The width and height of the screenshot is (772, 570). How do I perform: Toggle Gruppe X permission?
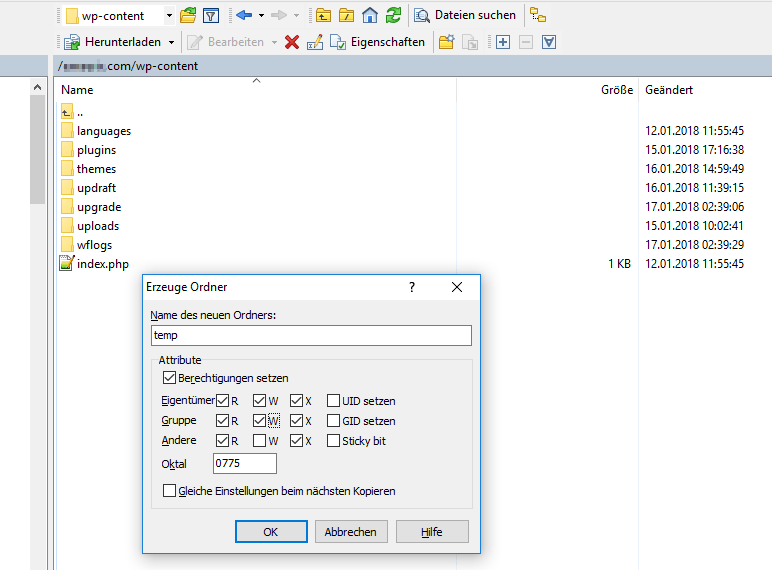click(x=296, y=420)
